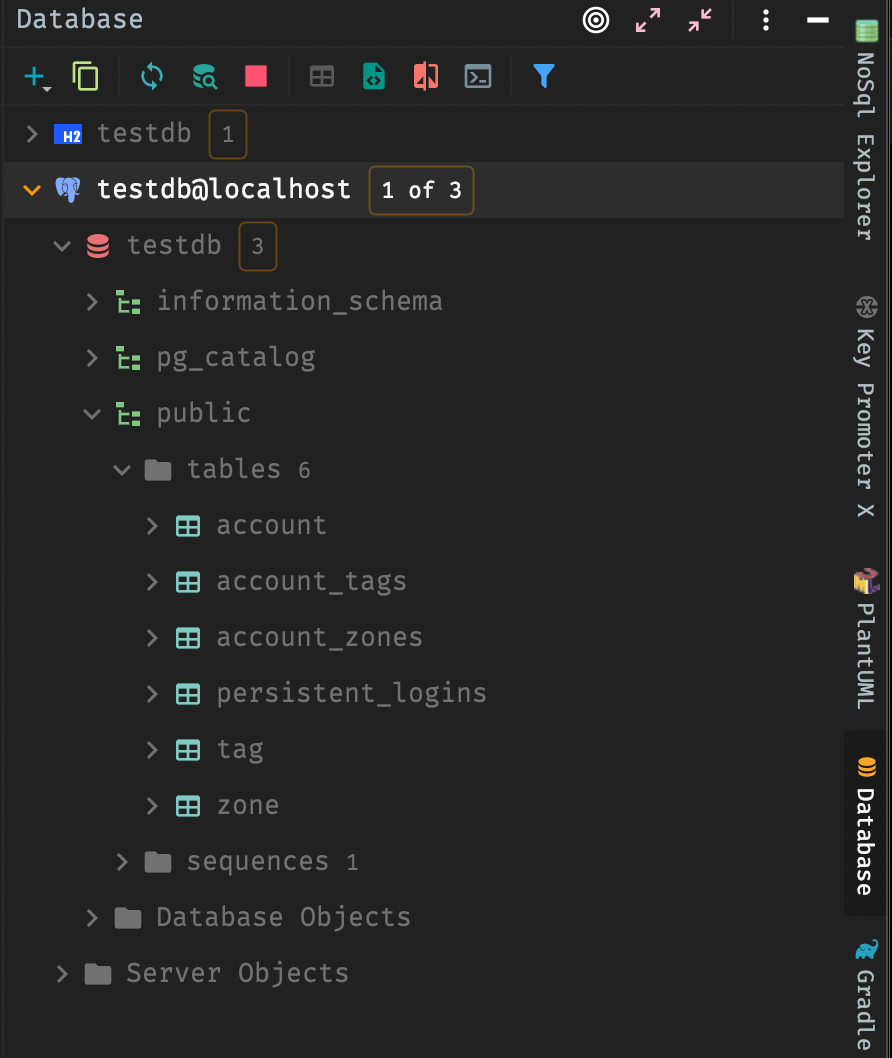Screen dimensions: 892x1058
Task: Click the table icon beside zone
Action: point(188,806)
